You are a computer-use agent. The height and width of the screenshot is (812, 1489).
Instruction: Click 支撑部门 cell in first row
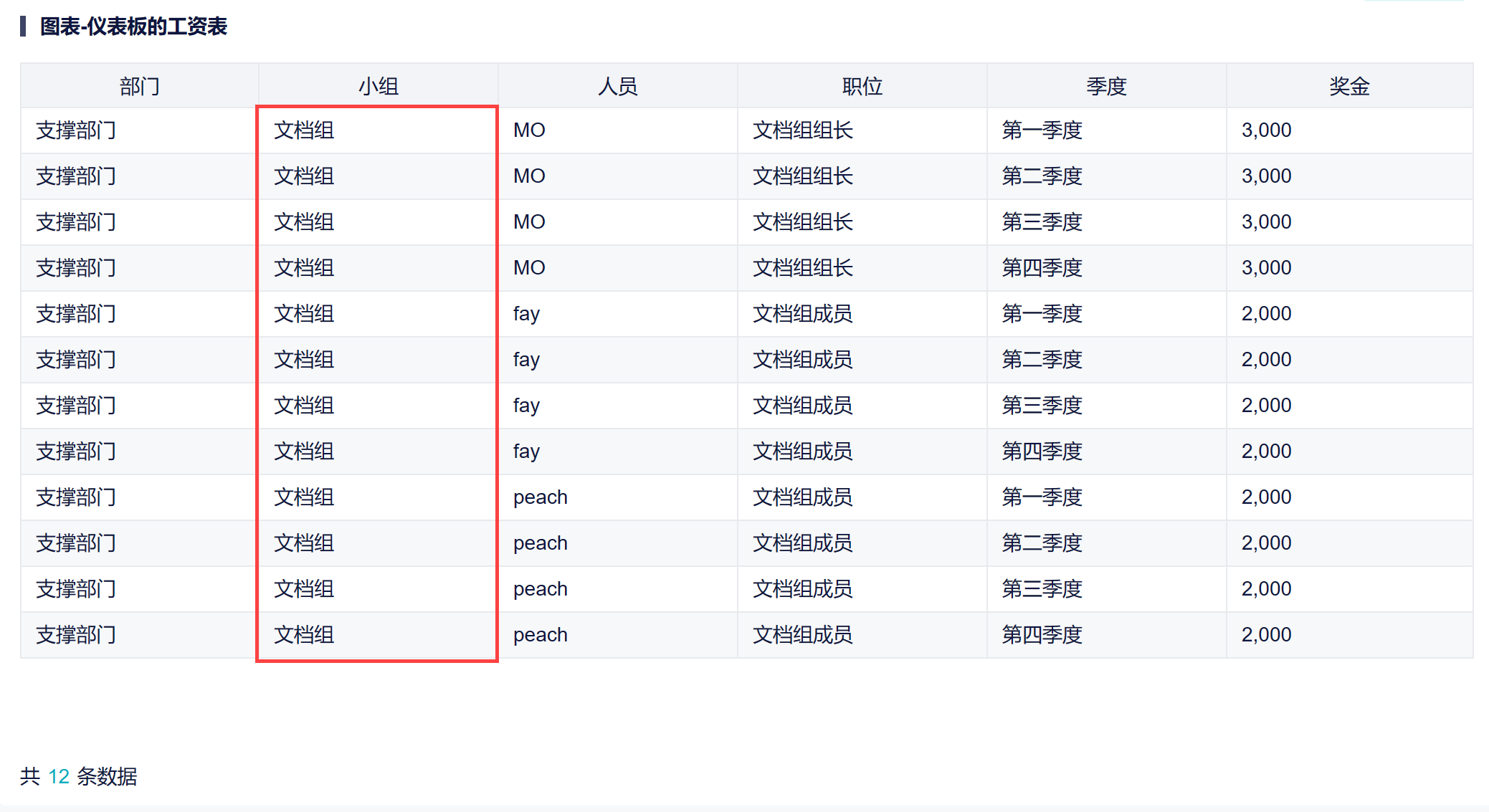(x=76, y=130)
